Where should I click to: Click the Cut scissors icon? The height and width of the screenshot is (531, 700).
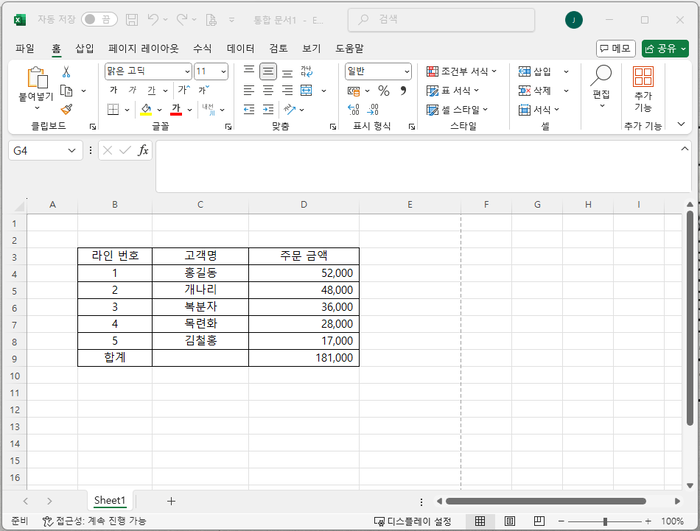coord(66,72)
